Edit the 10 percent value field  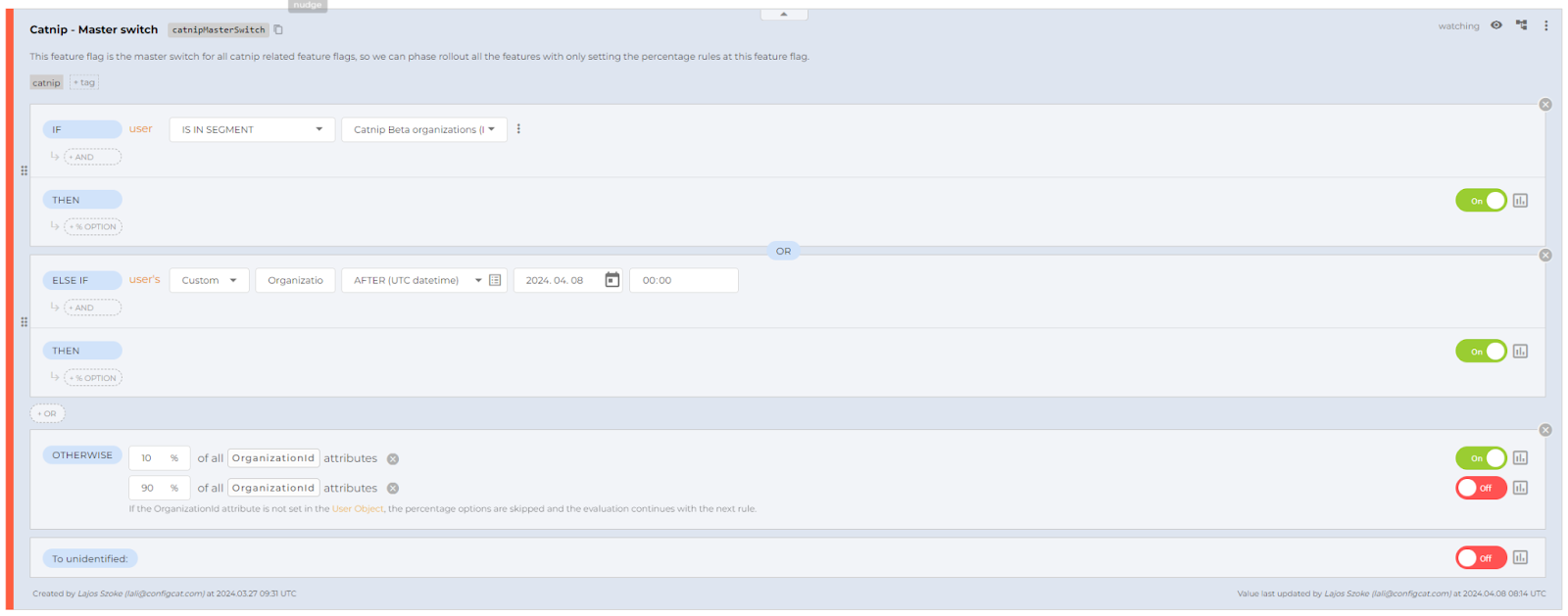(x=159, y=458)
